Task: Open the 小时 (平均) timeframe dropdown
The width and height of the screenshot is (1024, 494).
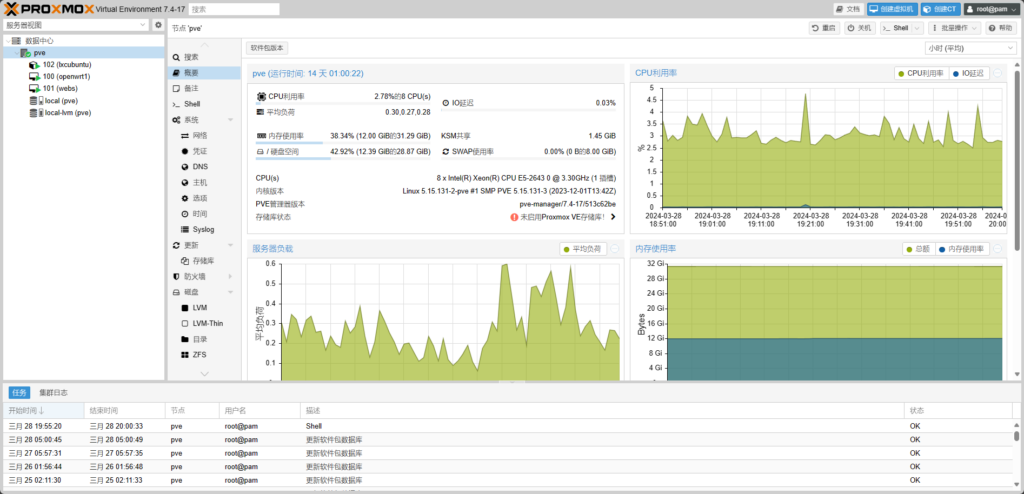Action: [970, 48]
